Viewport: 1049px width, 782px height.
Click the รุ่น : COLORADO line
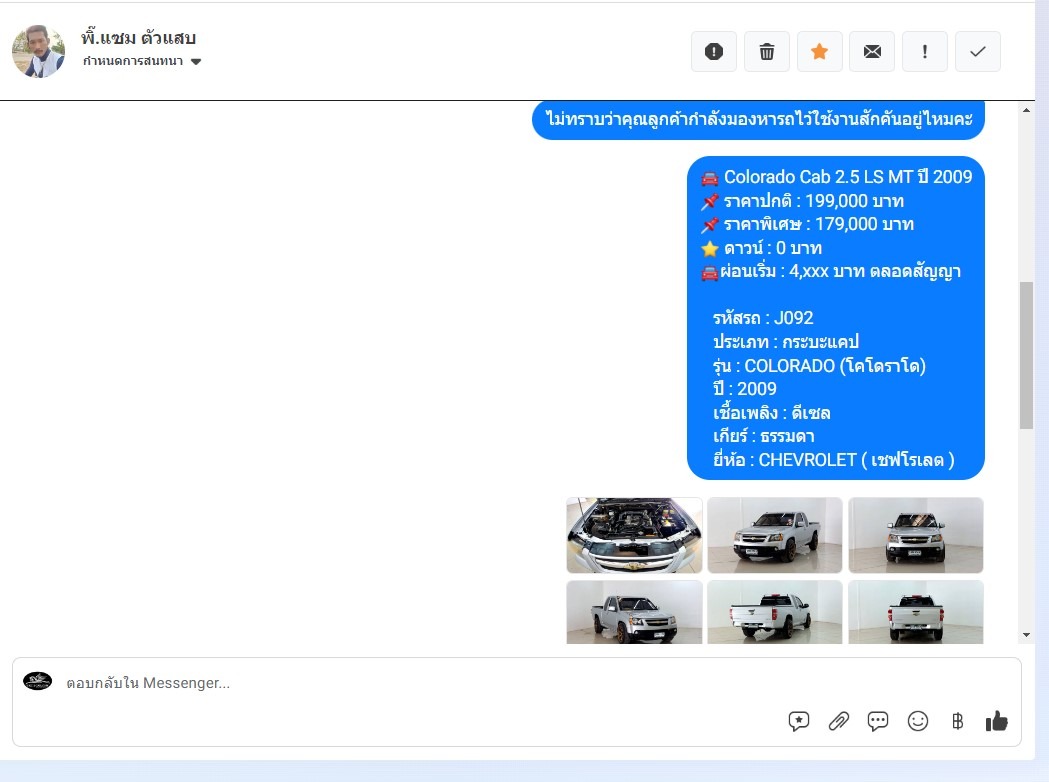tap(820, 366)
